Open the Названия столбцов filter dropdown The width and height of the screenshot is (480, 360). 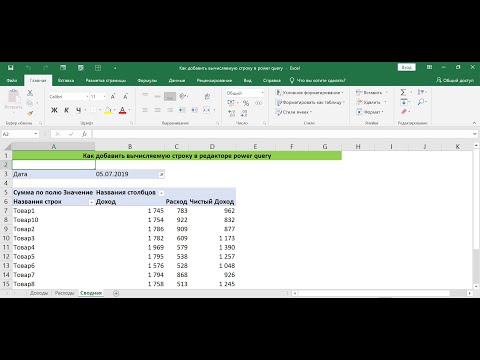pos(161,193)
